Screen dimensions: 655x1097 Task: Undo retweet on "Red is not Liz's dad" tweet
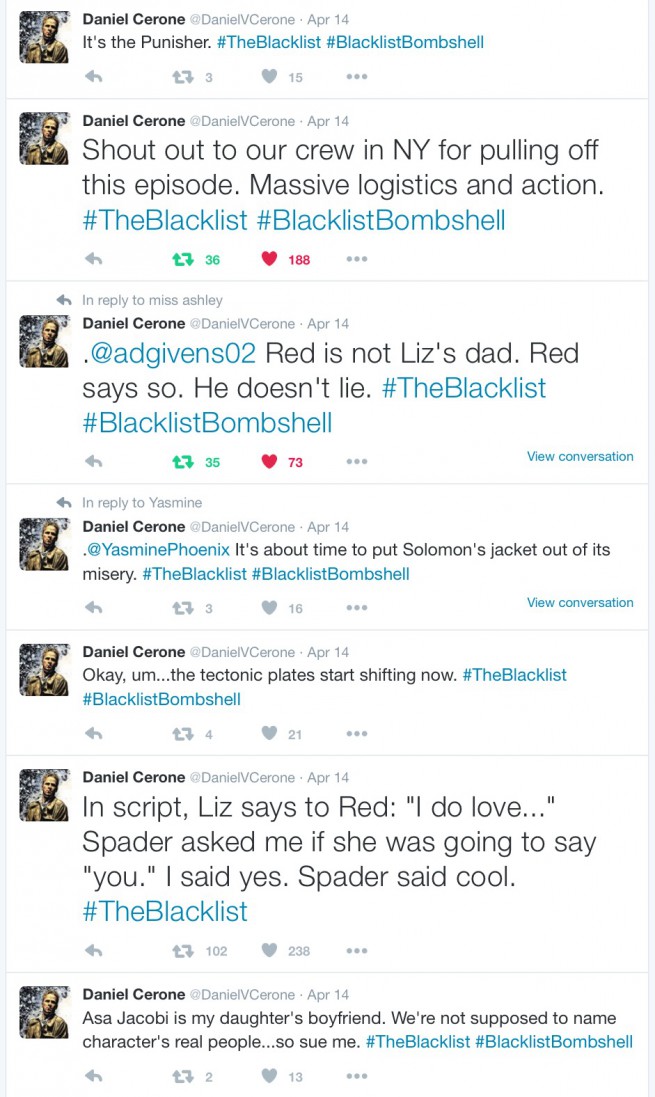coord(183,462)
